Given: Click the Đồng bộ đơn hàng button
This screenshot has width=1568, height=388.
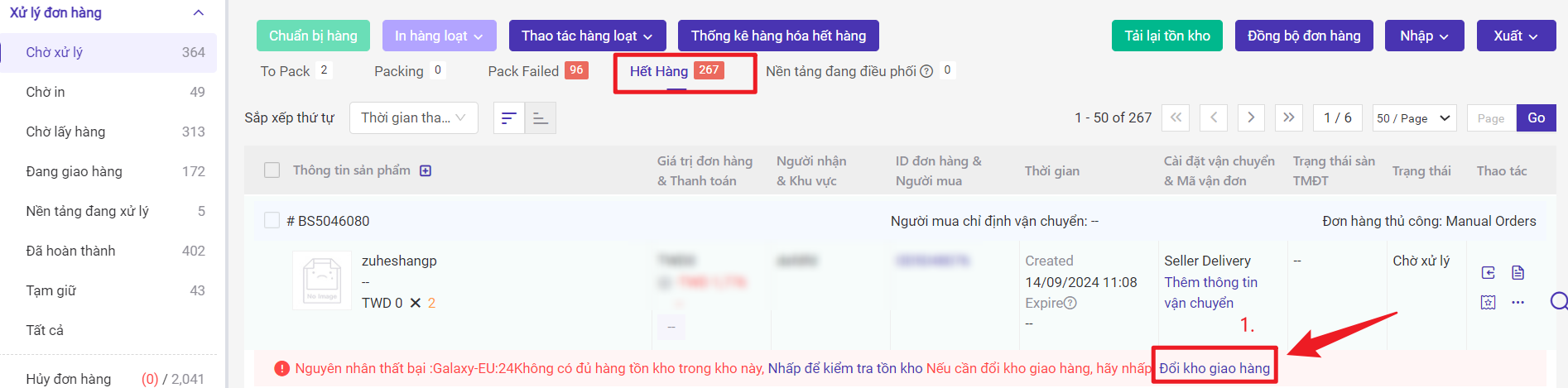Looking at the screenshot, I should tap(1304, 36).
